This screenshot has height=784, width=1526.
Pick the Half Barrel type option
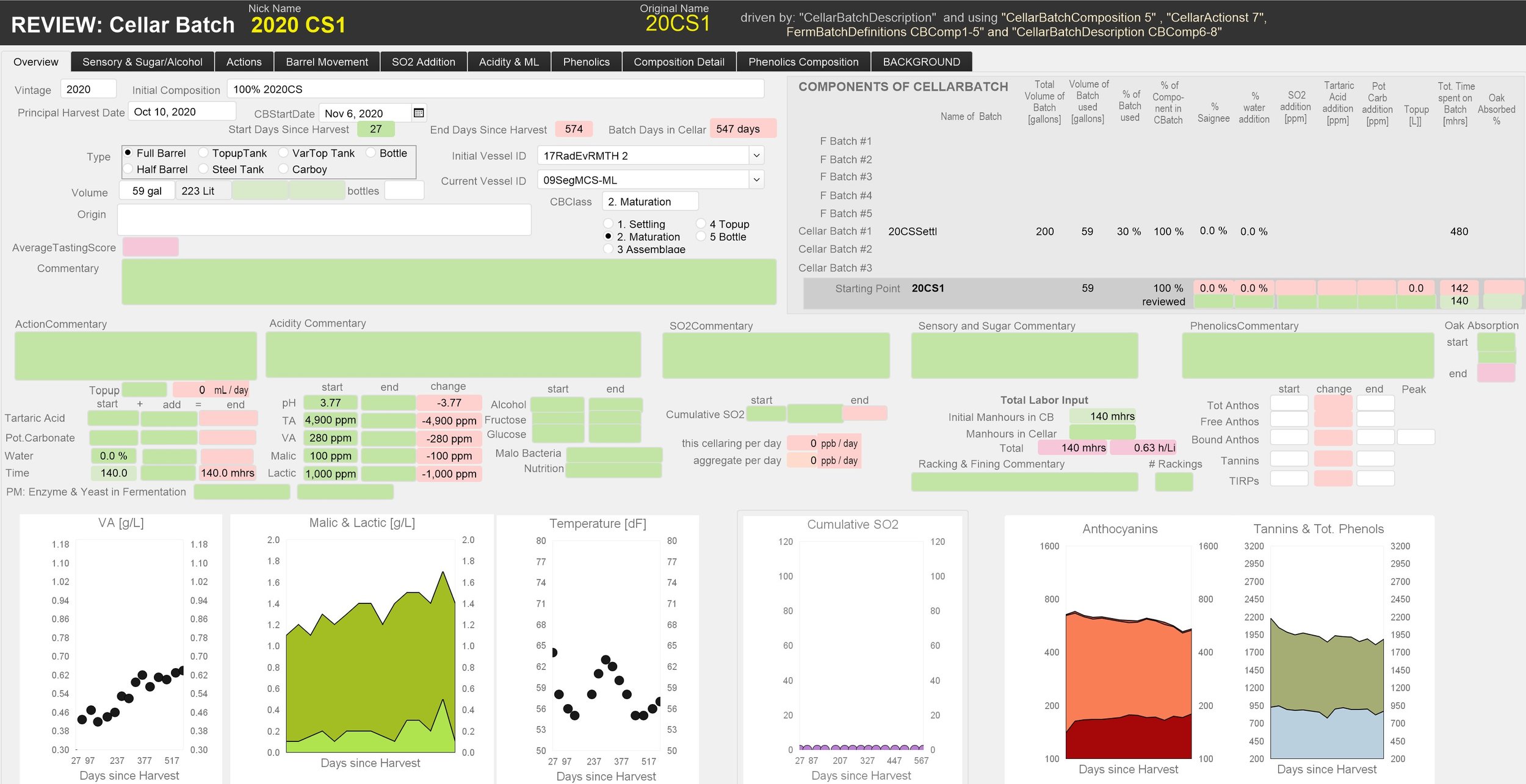tap(128, 169)
